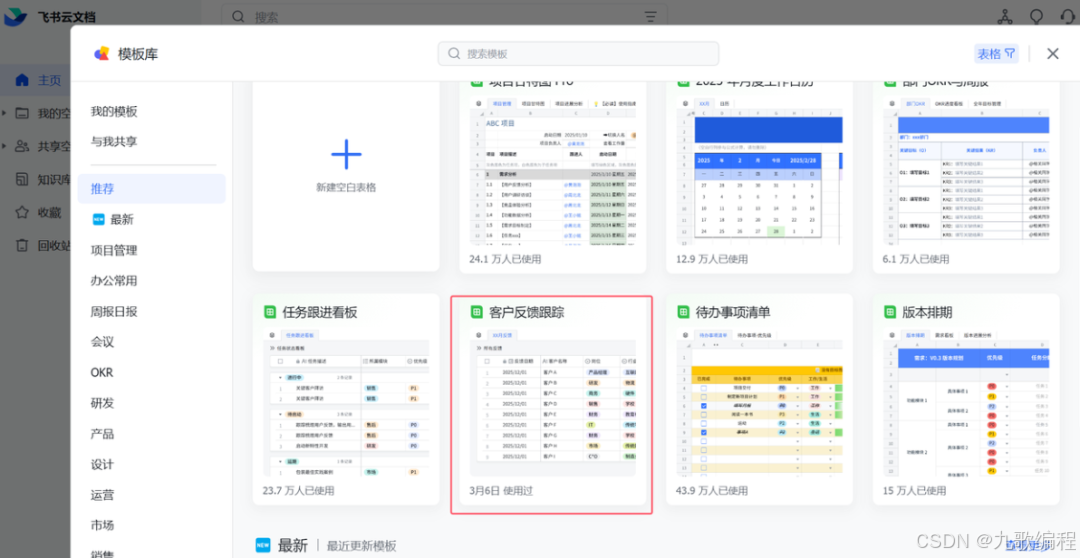The image size is (1080, 558).
Task: Click the 3月6日 使用过 text
Action: tap(501, 490)
